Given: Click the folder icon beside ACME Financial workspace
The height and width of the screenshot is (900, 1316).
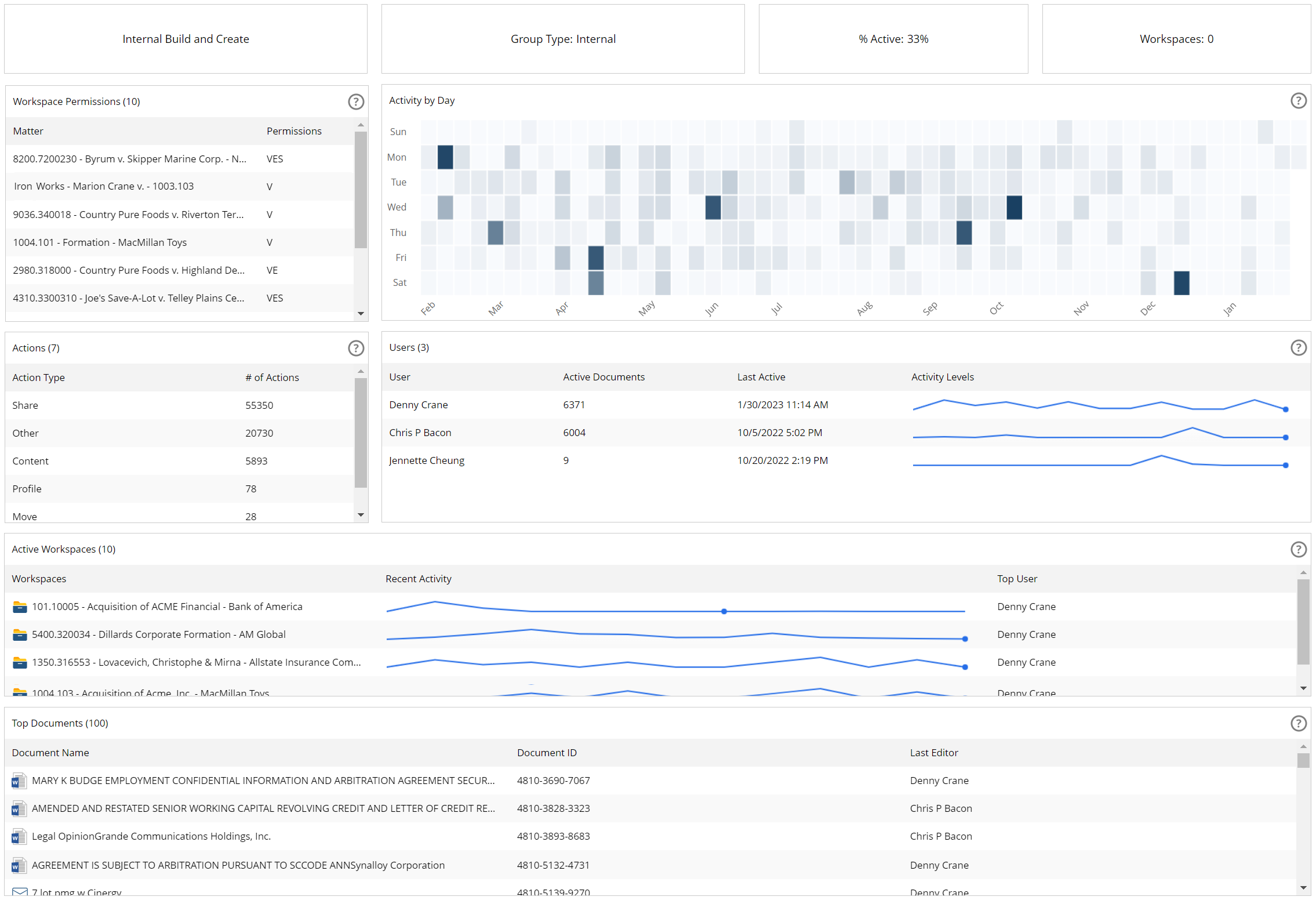Looking at the screenshot, I should (19, 607).
